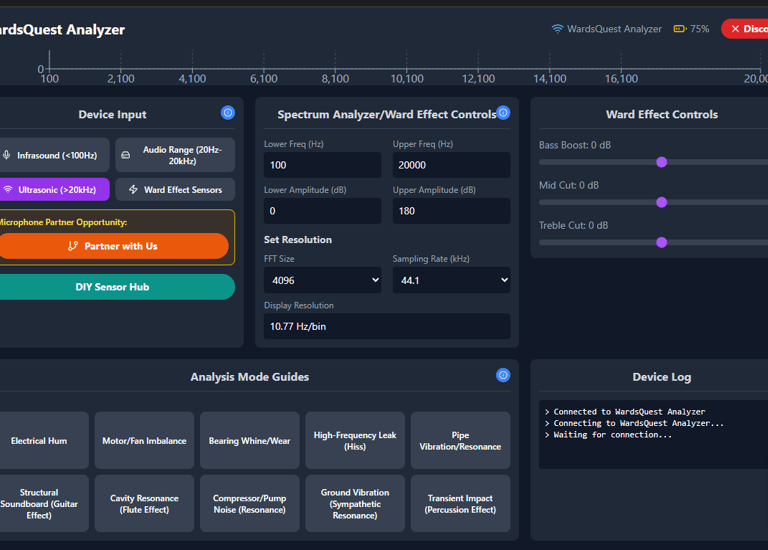This screenshot has width=768, height=550.
Task: Click the WardsQuest Analyzer connection label
Action: tap(614, 29)
